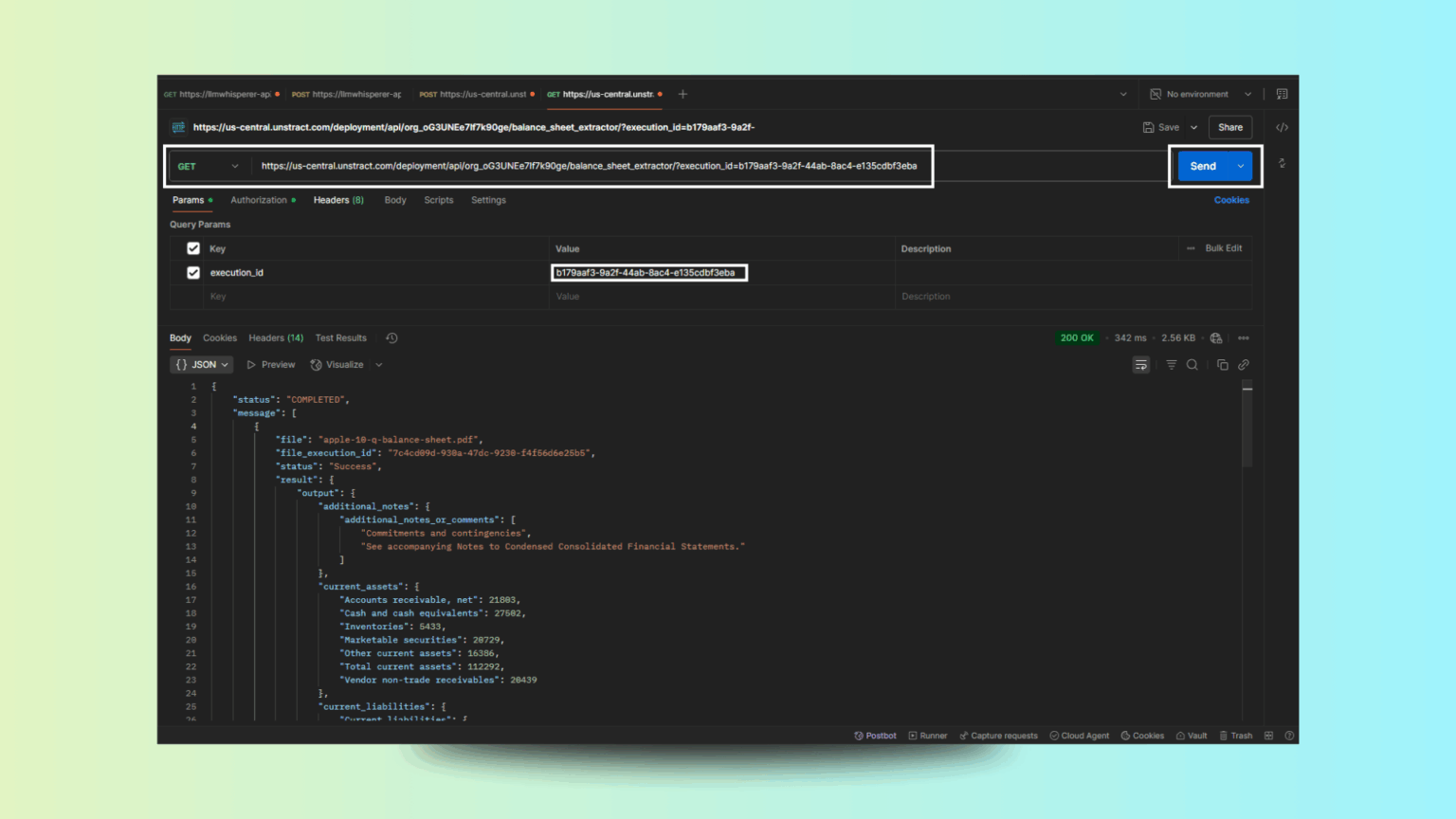
Task: Expand the JSON format dropdown
Action: (202, 365)
